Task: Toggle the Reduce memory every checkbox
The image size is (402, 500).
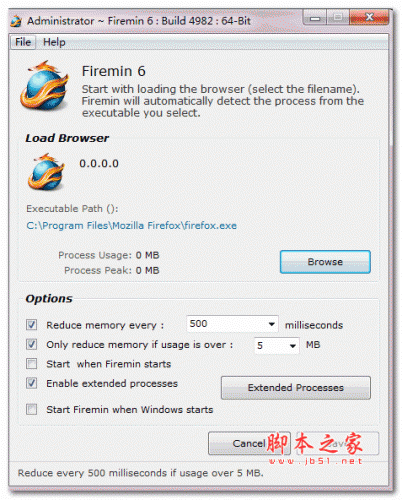Action: click(x=32, y=325)
